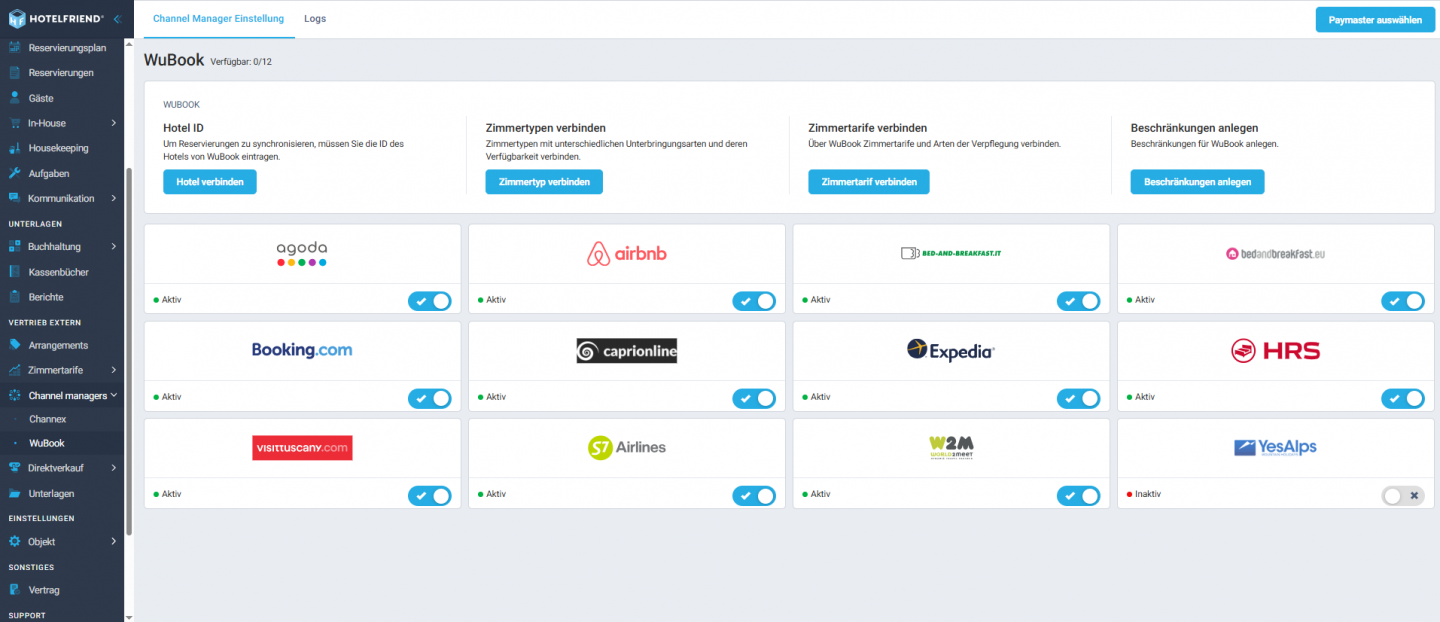Viewport: 1440px width, 622px height.
Task: Deactivate the Expedia channel switch
Action: (x=1078, y=398)
